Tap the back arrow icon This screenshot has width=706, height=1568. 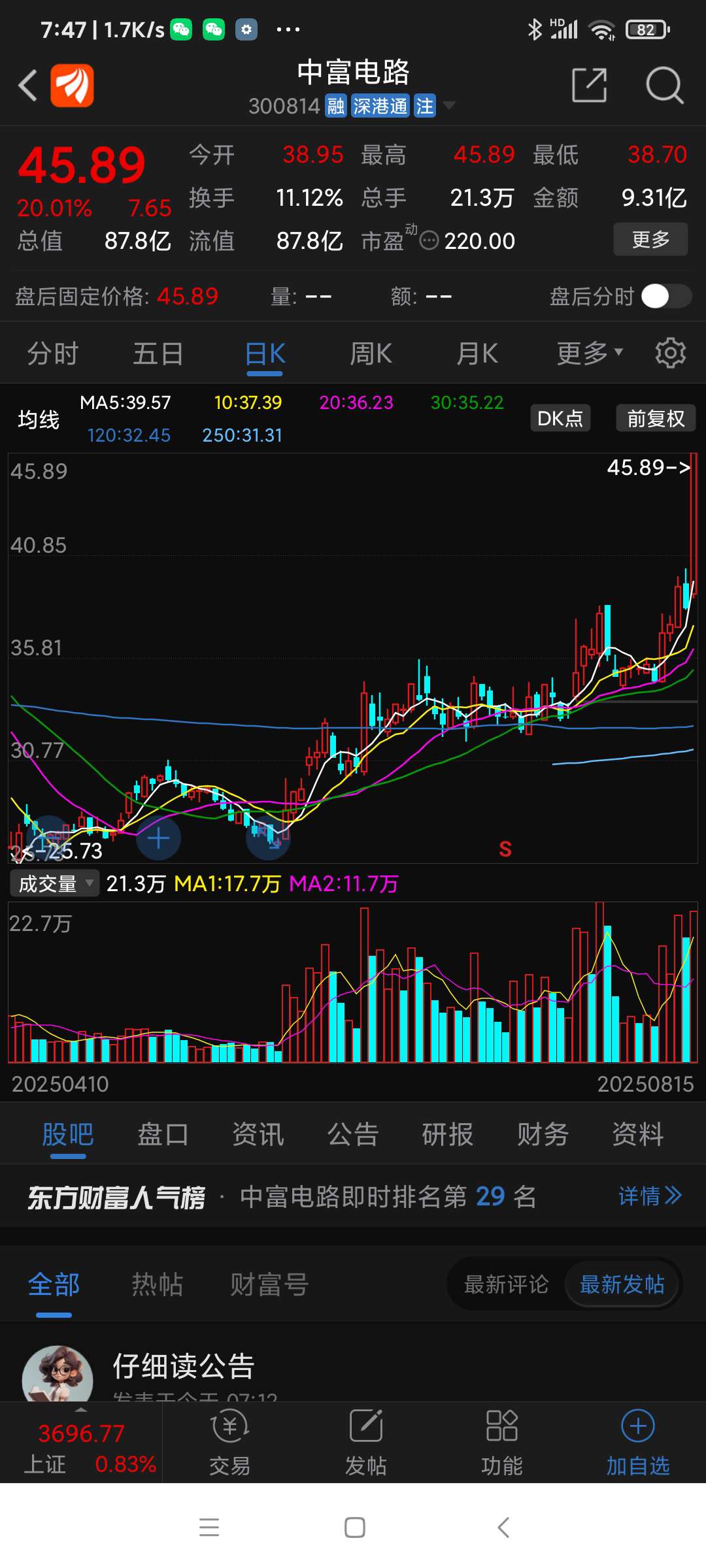click(27, 86)
